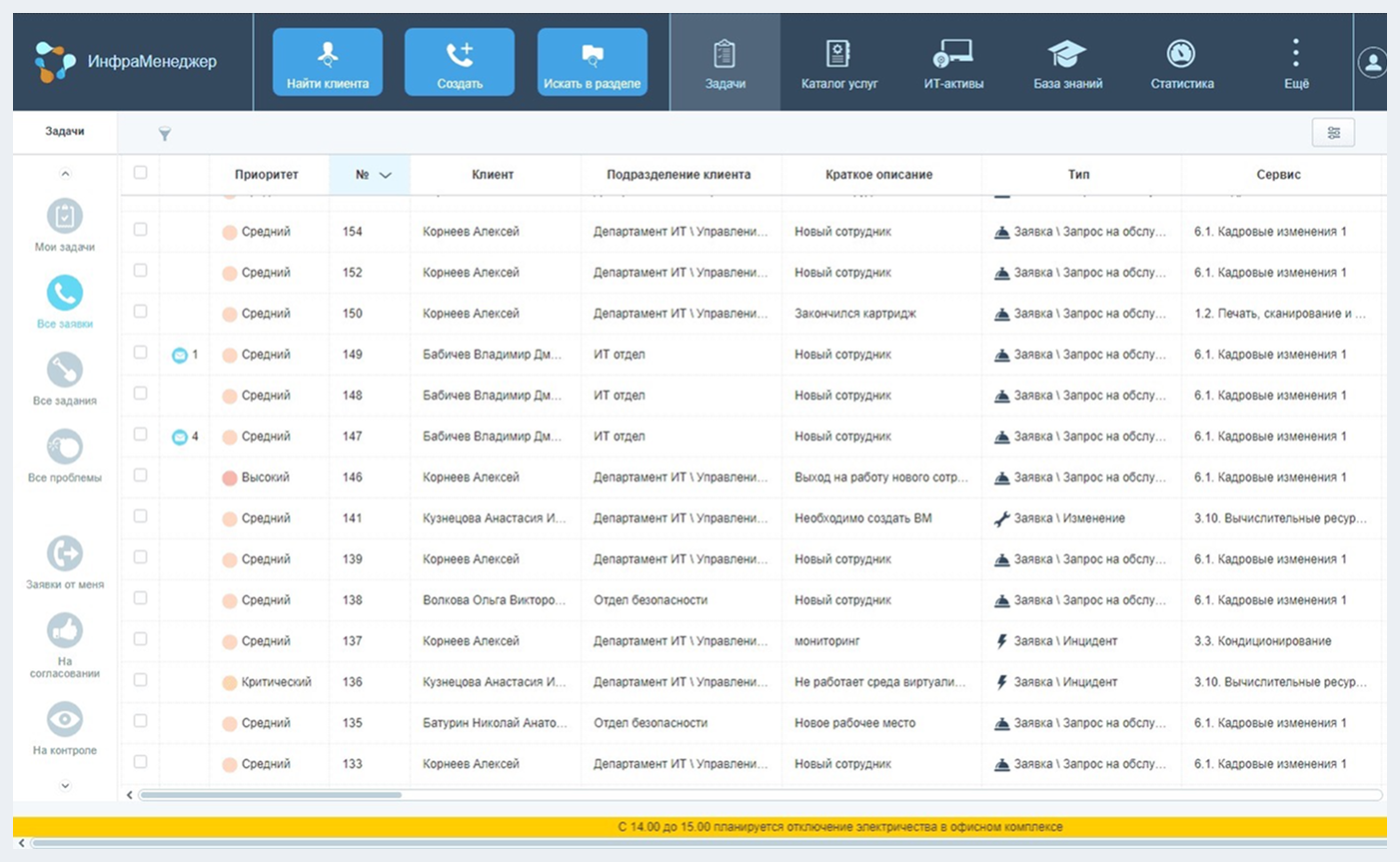Tick checkbox for request 133
The height and width of the screenshot is (862, 1400).
pyautogui.click(x=140, y=762)
